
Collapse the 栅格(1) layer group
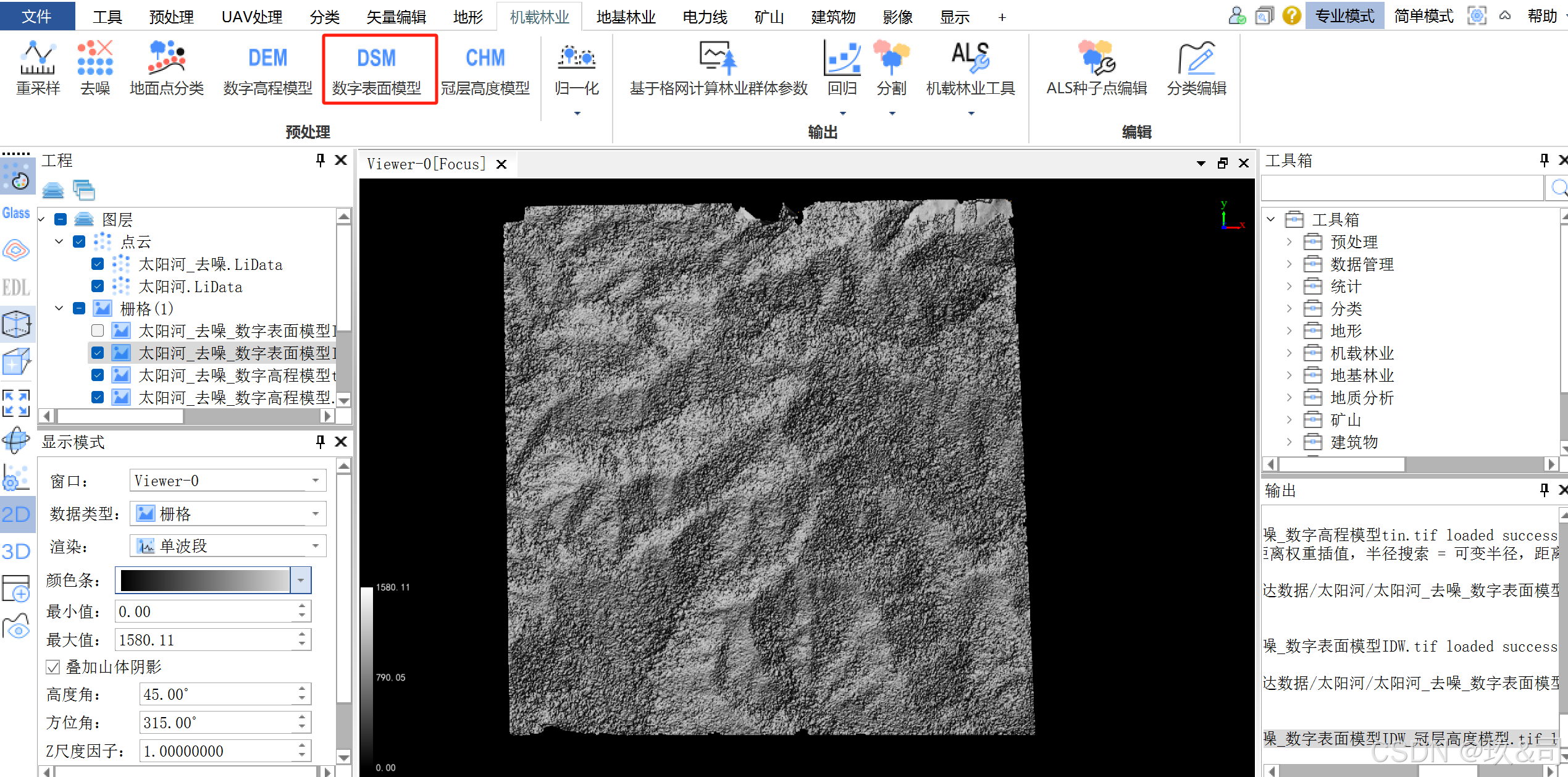pos(59,308)
